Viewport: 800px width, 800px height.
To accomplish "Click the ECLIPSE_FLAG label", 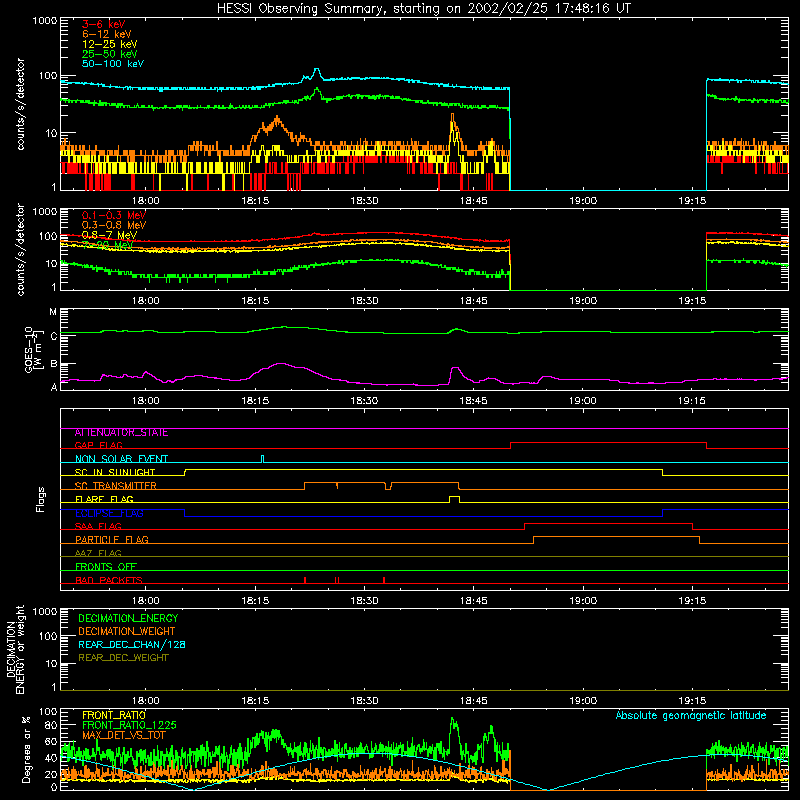I will tap(109, 513).
